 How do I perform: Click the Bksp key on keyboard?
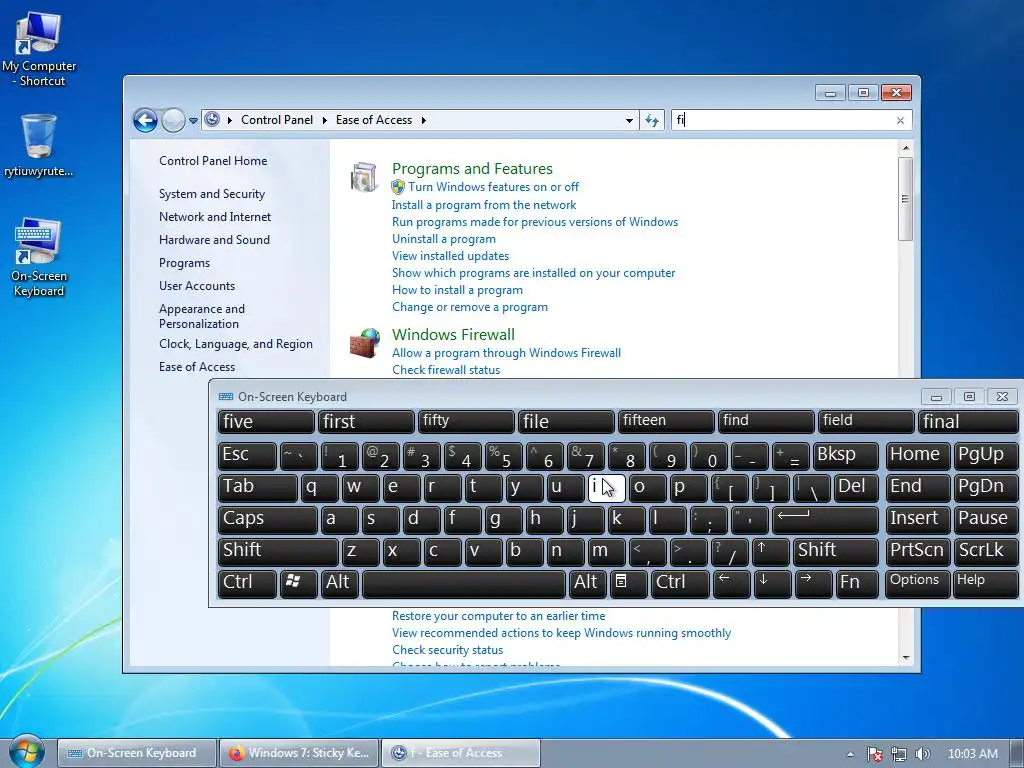point(846,456)
